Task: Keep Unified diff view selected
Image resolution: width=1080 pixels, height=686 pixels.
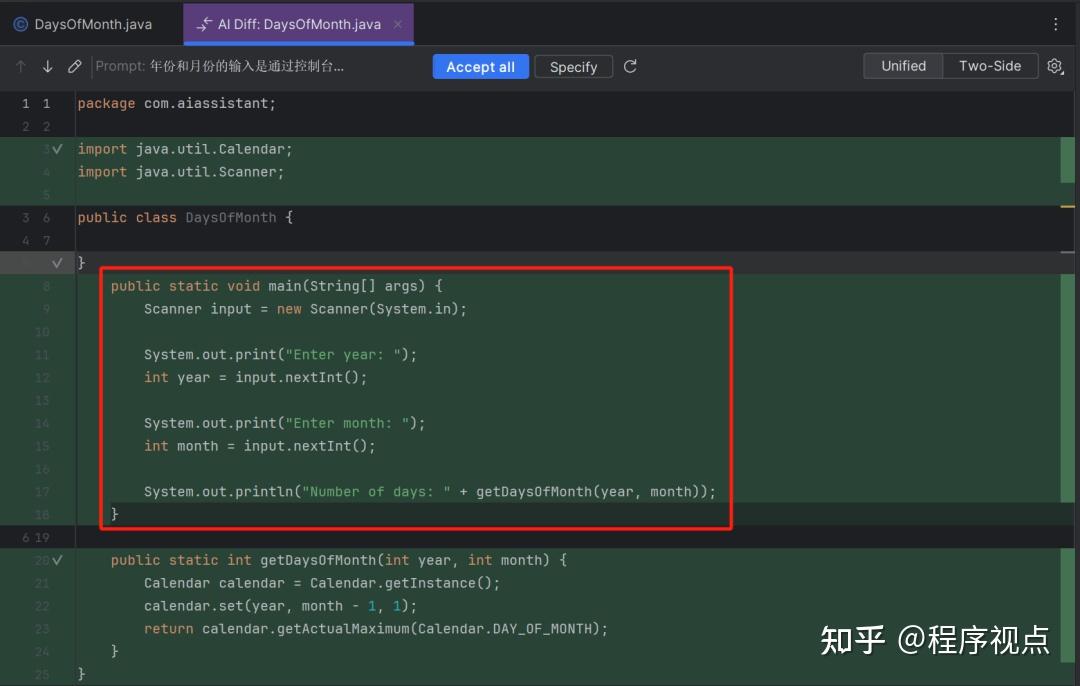Action: [902, 65]
